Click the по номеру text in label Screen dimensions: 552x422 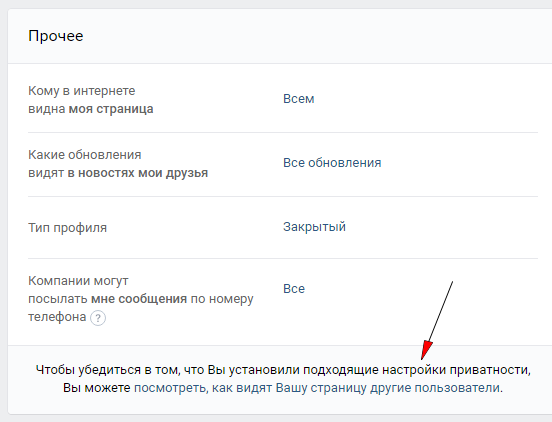pos(222,299)
